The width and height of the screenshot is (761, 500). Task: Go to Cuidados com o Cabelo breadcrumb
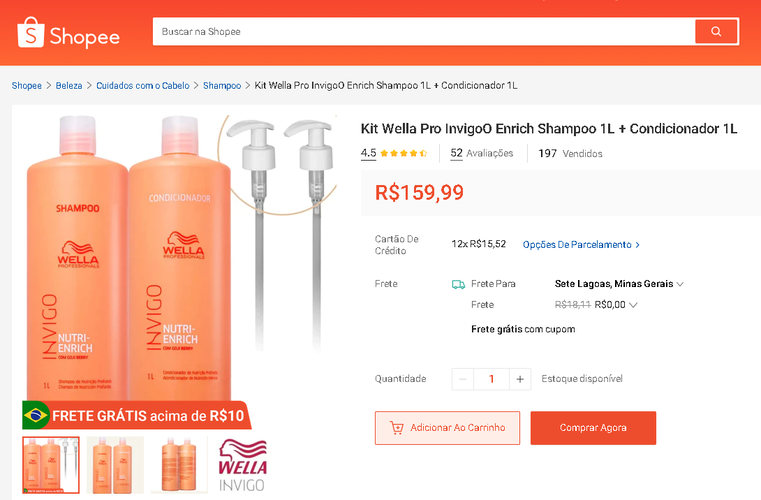tap(143, 85)
